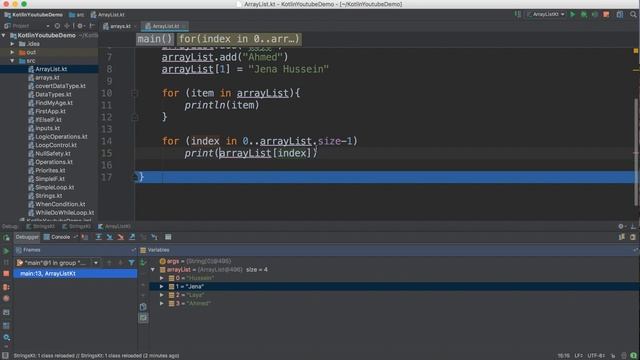This screenshot has height=360, width=640.
Task: Open WhileDoWhileLoop.kt in the project tree
Action: 64,213
